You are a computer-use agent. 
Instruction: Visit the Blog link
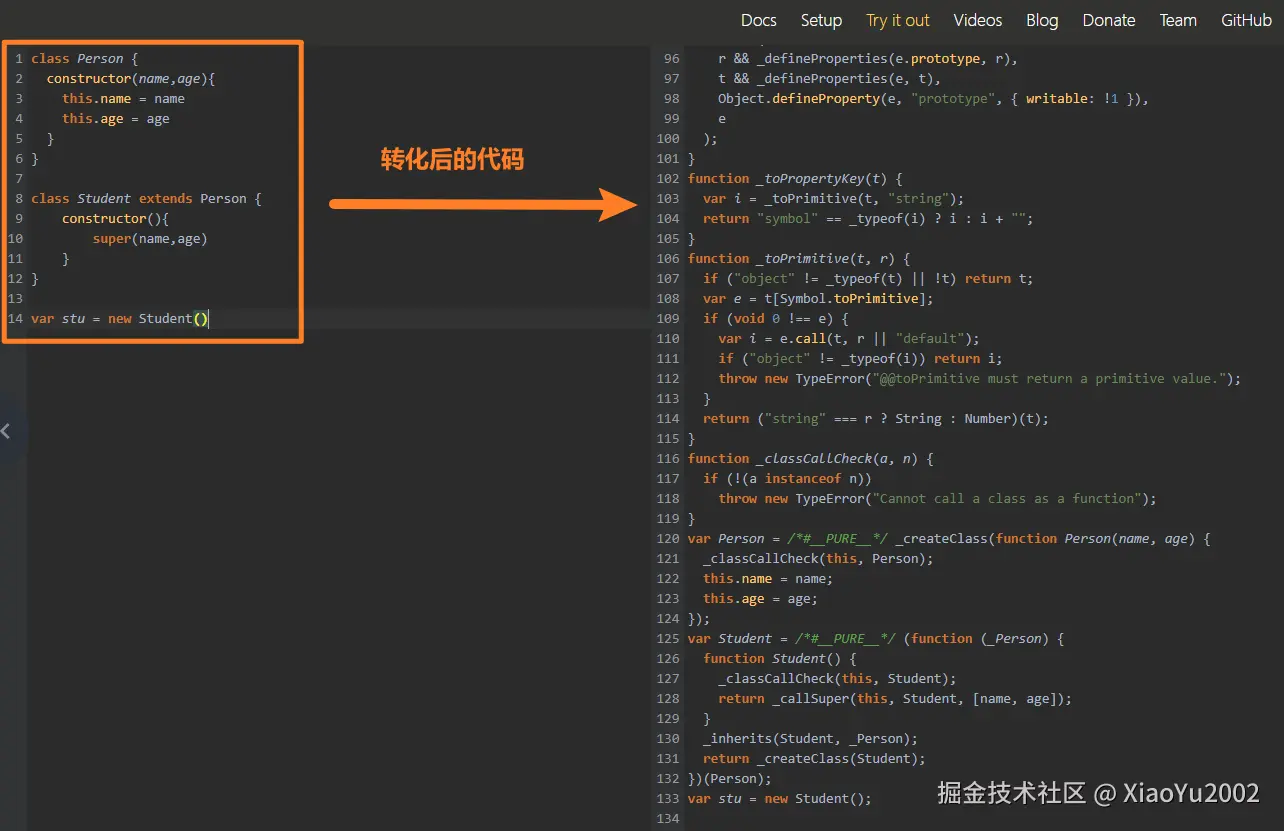[x=1041, y=20]
